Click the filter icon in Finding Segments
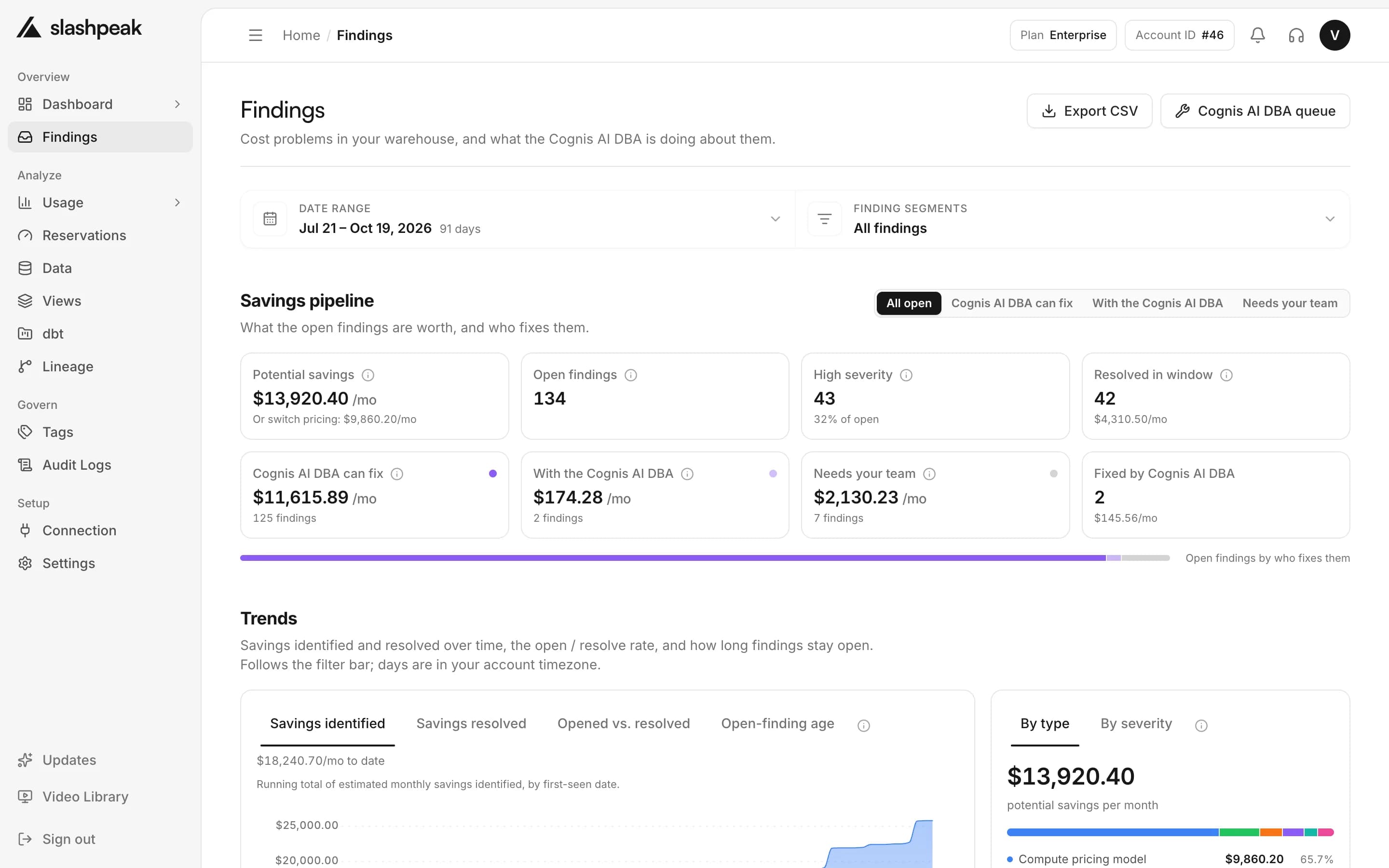The height and width of the screenshot is (868, 1389). 824,219
